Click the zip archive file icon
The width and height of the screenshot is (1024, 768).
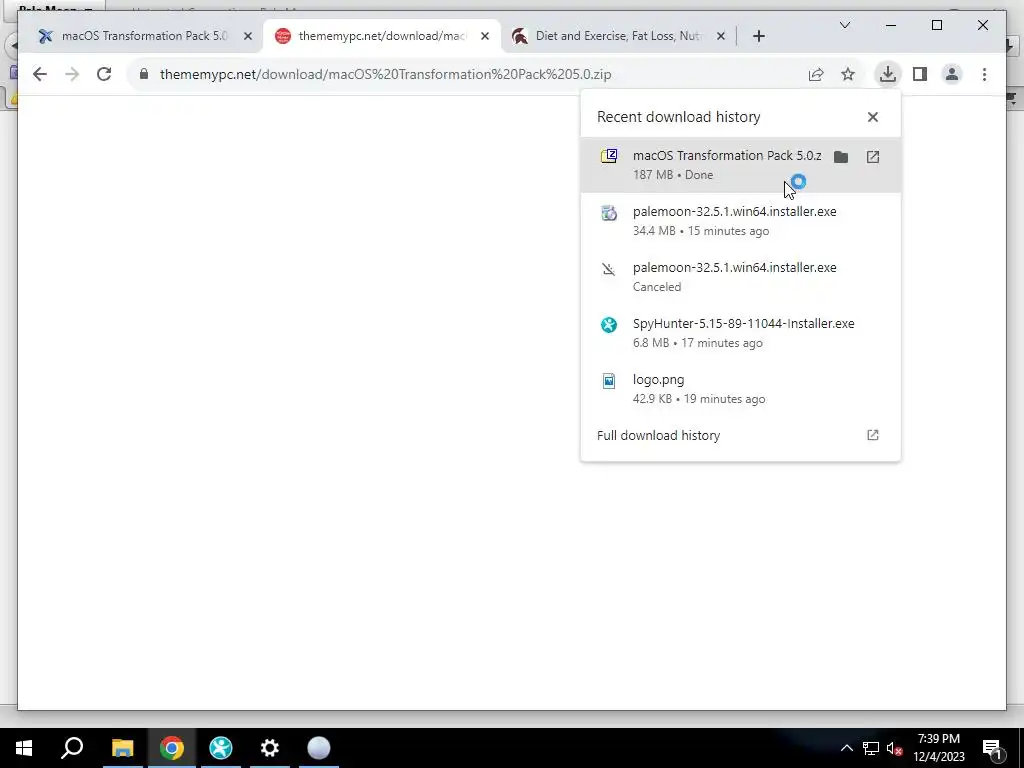(x=609, y=156)
